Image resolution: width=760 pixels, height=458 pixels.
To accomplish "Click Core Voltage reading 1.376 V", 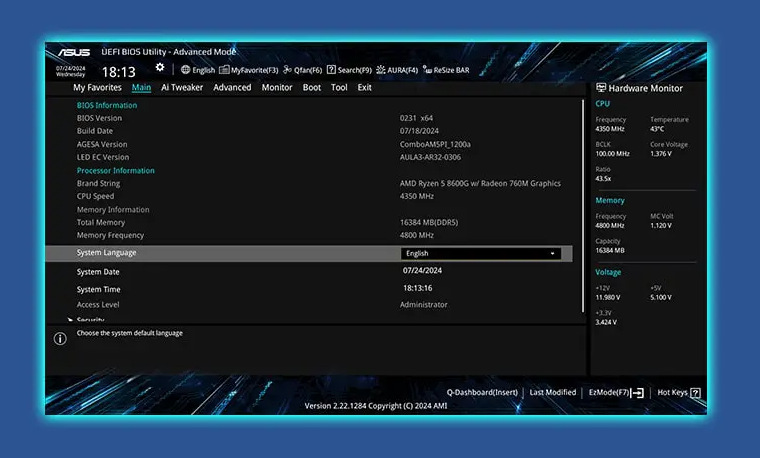I will 661,154.
